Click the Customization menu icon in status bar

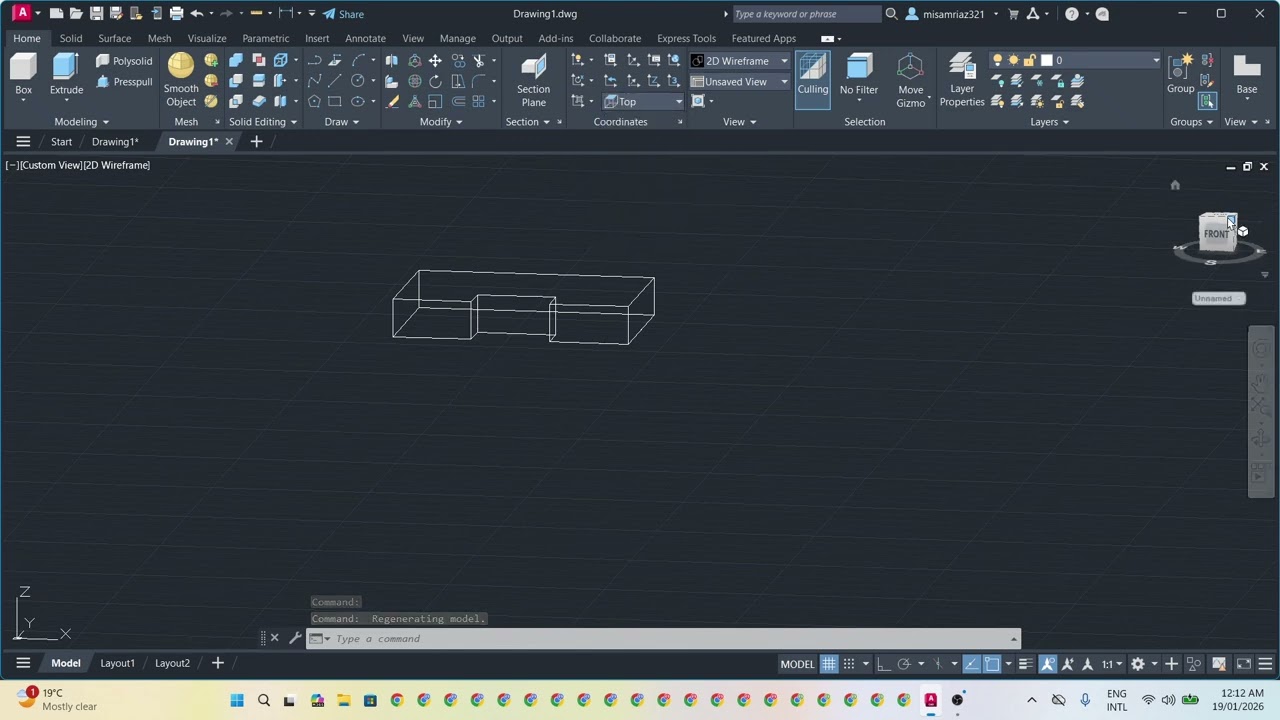click(1265, 664)
